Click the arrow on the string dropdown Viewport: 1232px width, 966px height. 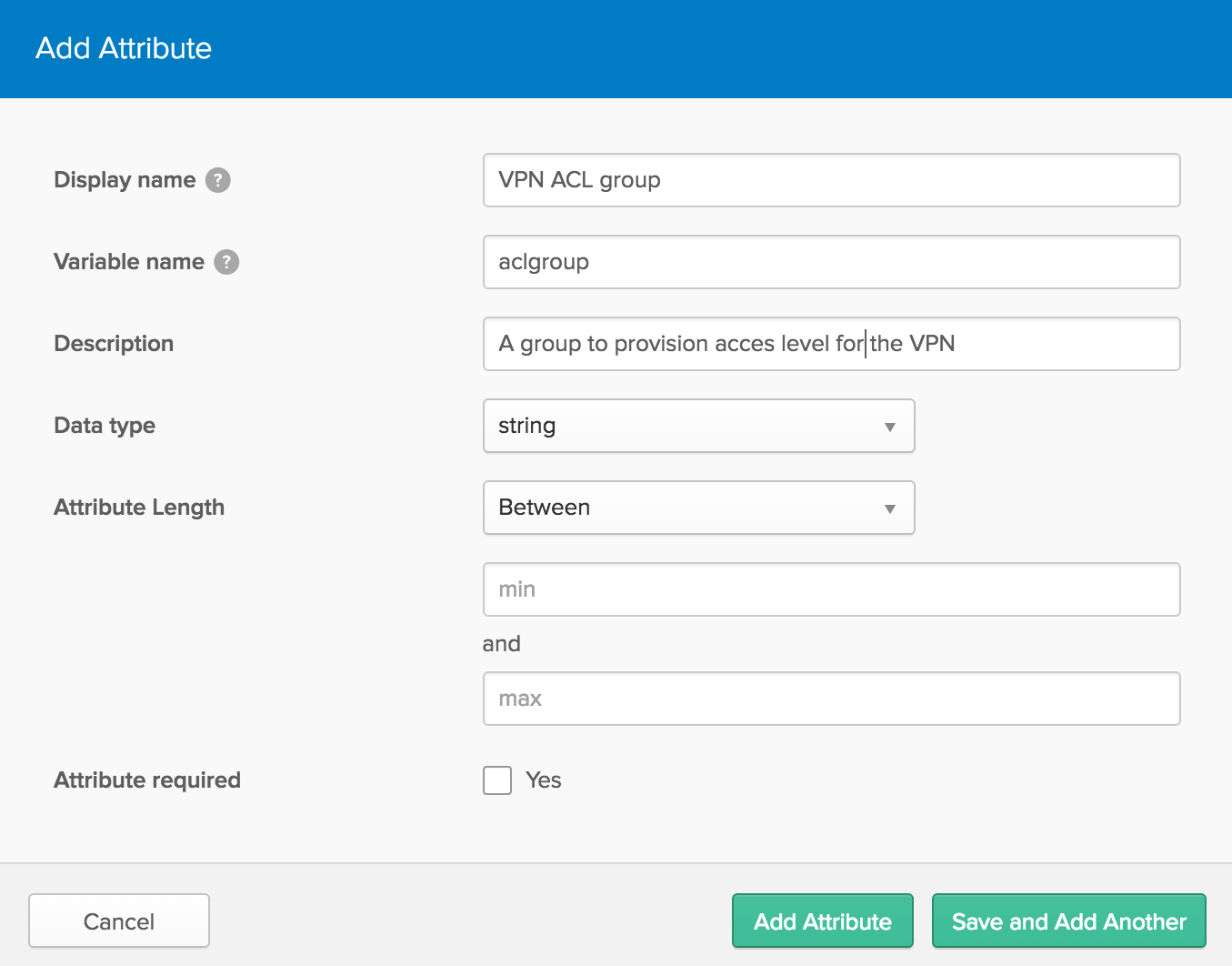(x=890, y=427)
